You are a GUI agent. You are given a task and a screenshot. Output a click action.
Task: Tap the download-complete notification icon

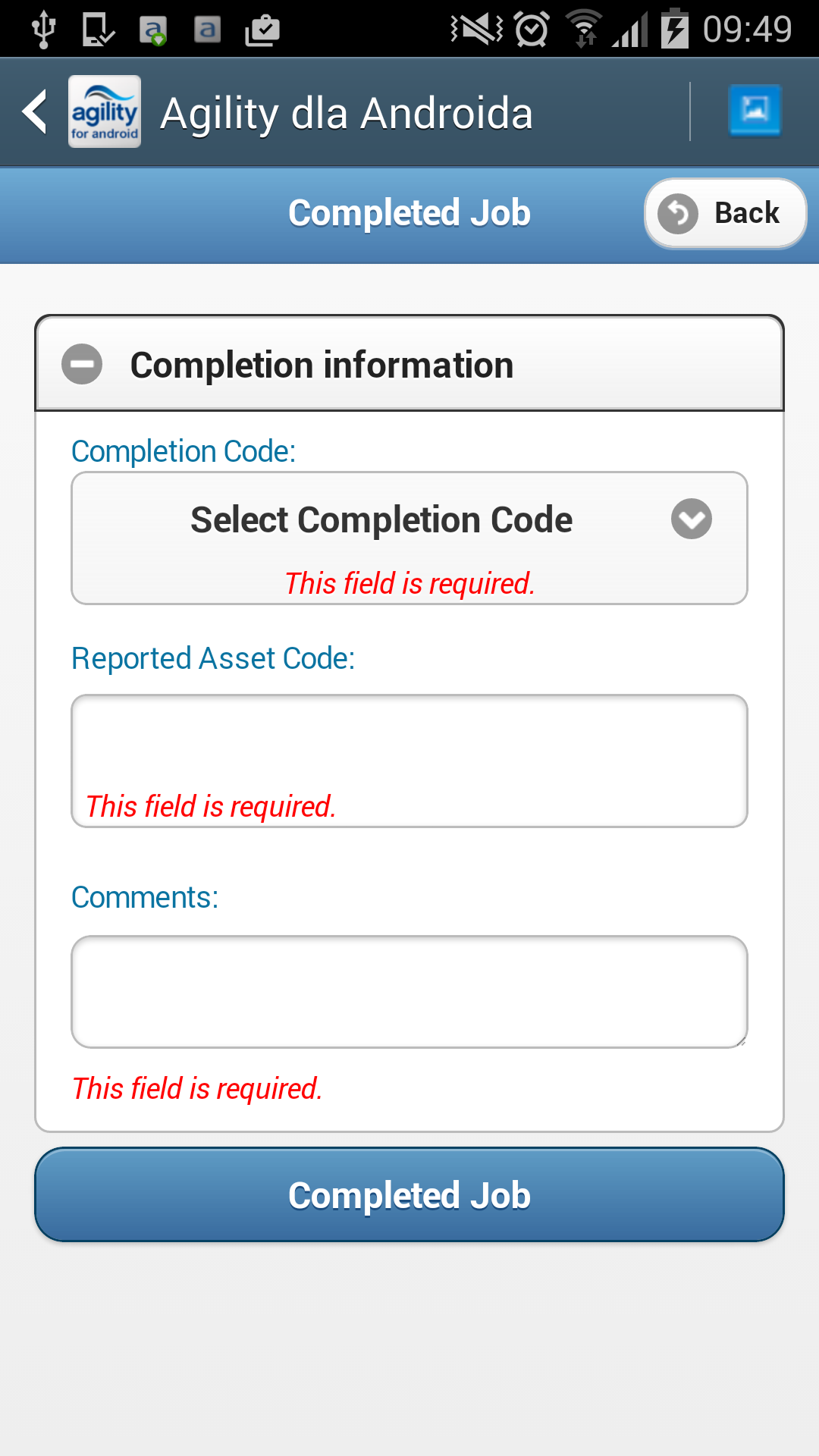tap(99, 30)
